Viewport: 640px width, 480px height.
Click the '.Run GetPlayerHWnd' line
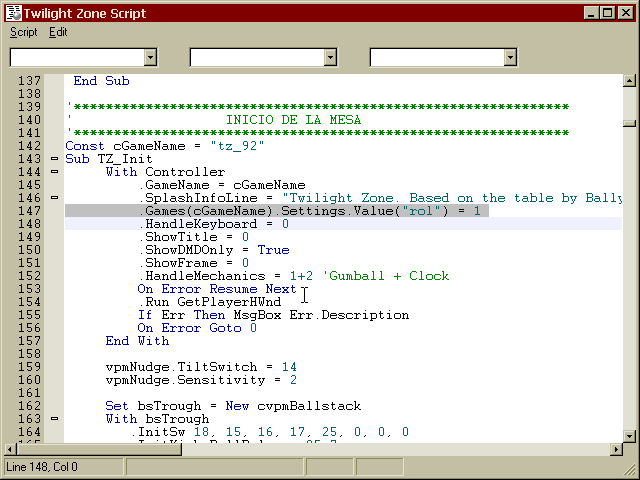pyautogui.click(x=210, y=302)
